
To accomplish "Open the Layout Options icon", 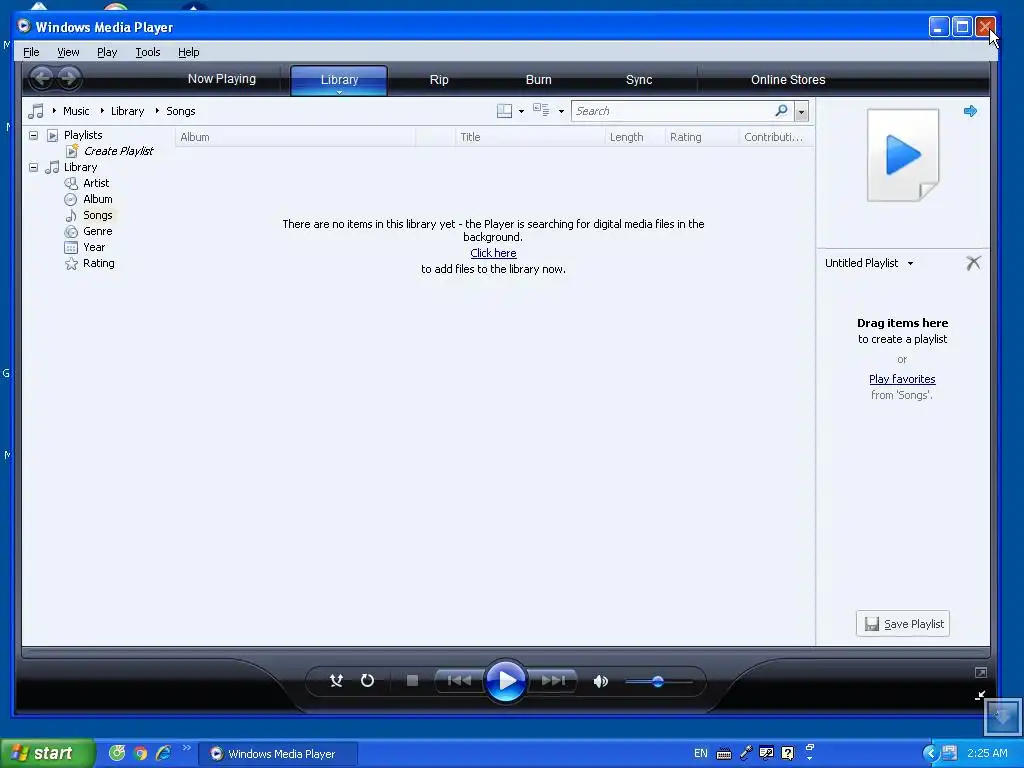I will (x=504, y=111).
